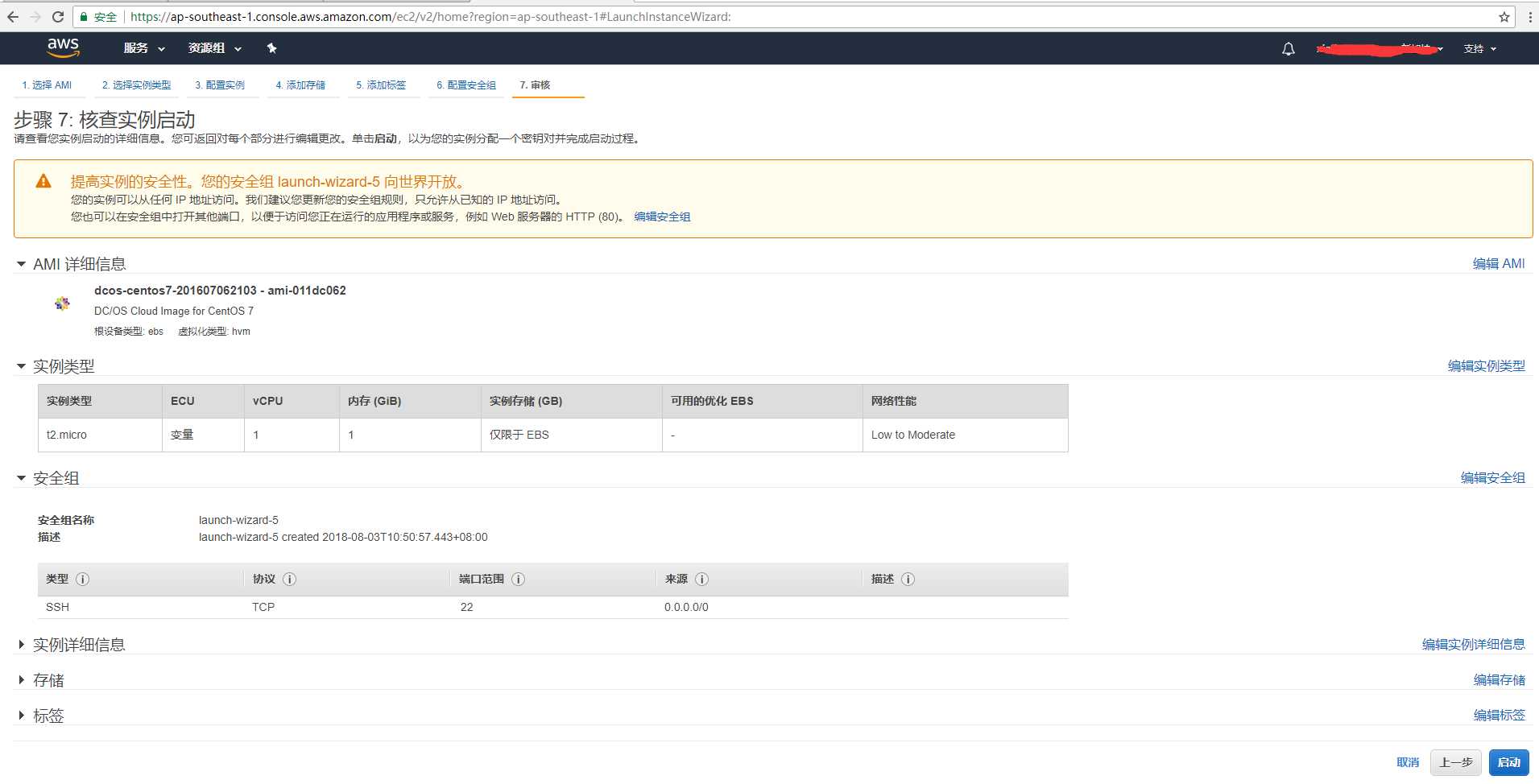Click the browser forward arrow
This screenshot has height=784, width=1539.
(x=35, y=16)
